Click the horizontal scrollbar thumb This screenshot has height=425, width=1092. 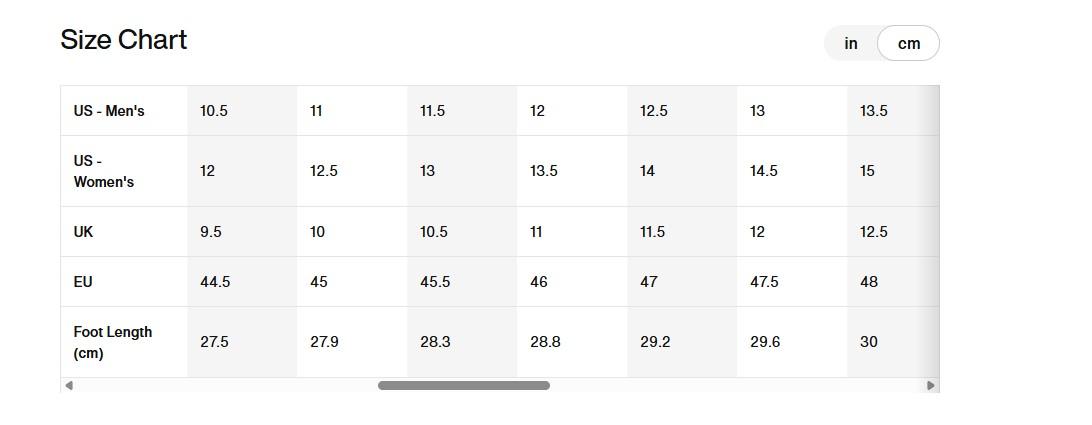[x=463, y=385]
